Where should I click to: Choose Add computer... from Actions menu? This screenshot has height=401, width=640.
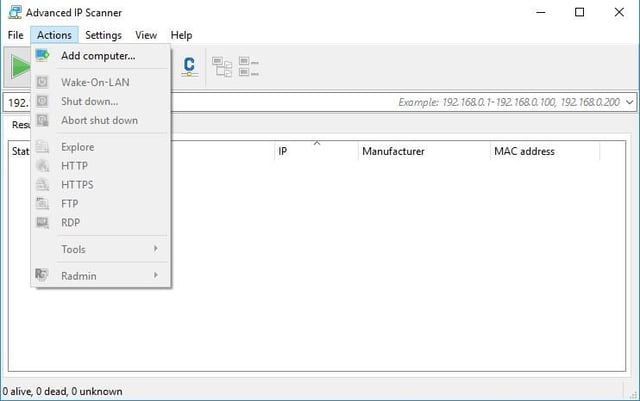(x=101, y=56)
